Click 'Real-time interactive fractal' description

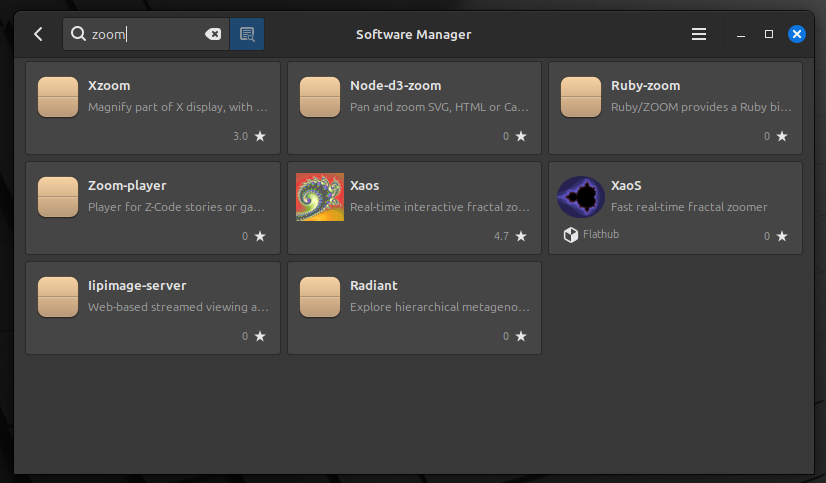(440, 207)
